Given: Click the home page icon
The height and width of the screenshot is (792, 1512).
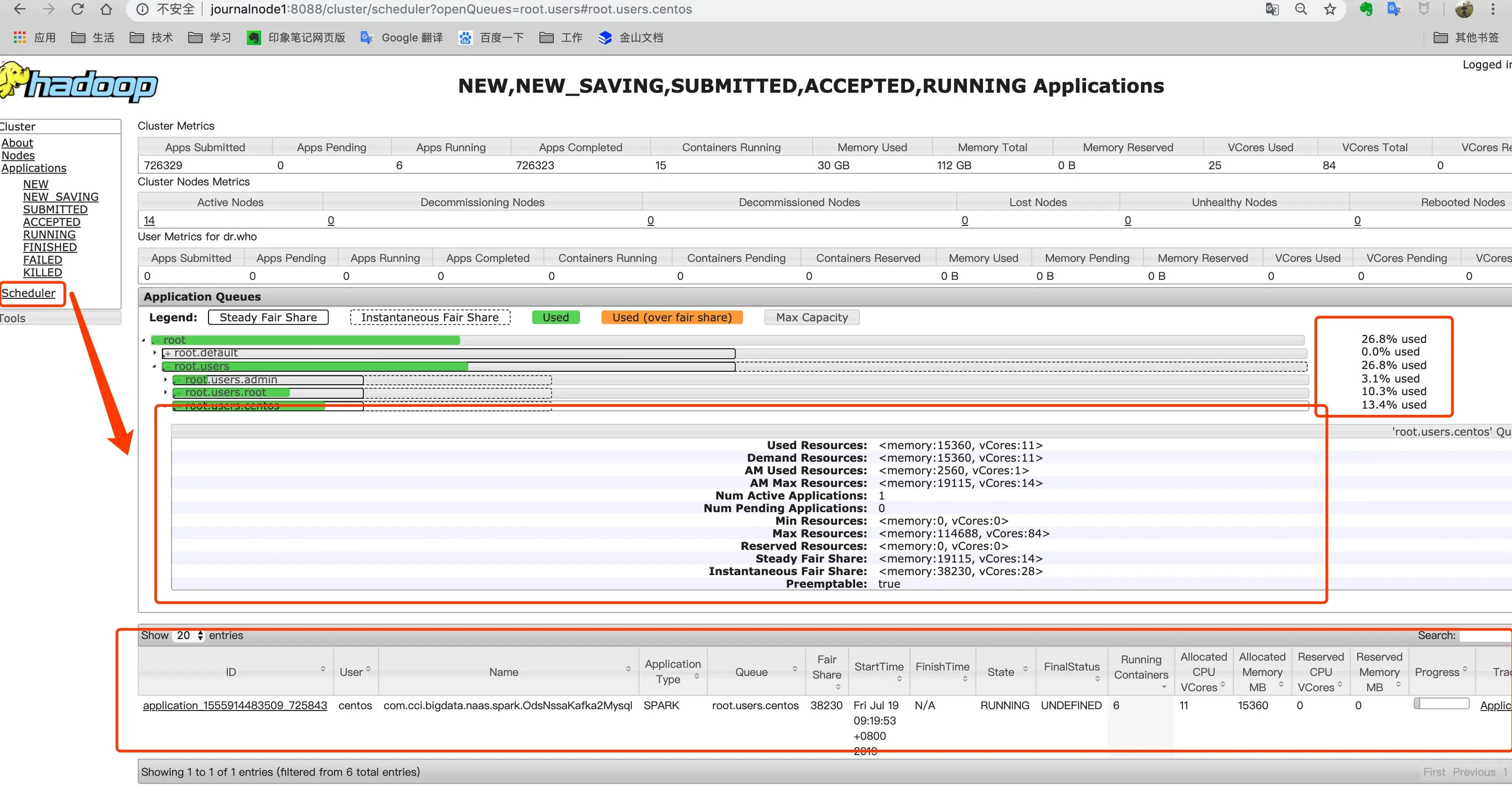Looking at the screenshot, I should (106, 9).
